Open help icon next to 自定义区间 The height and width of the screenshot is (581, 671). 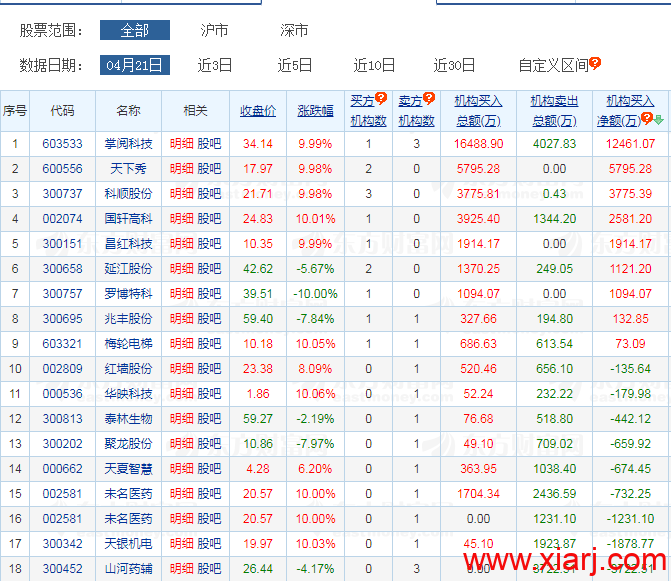pos(595,63)
